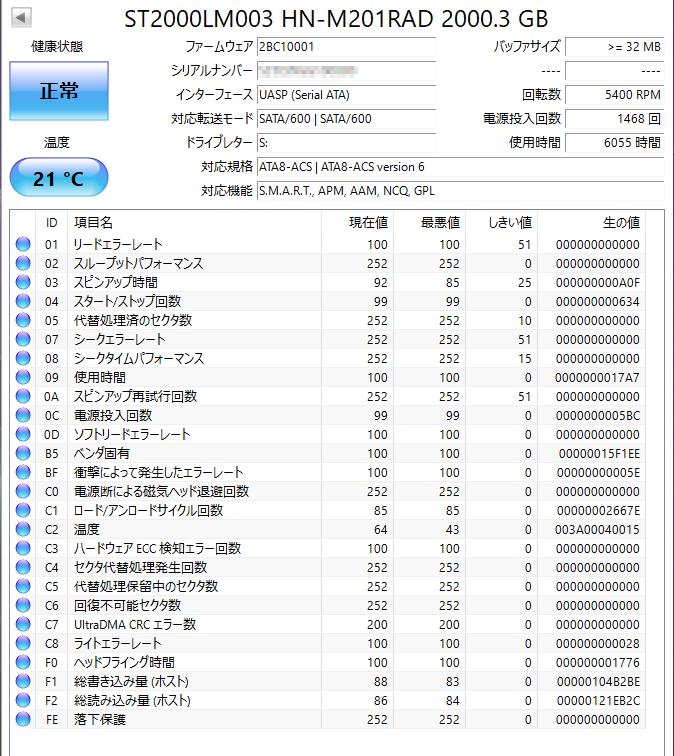674x756 pixels.
Task: Select the 5400 RPM rotation field
Action: click(x=615, y=95)
